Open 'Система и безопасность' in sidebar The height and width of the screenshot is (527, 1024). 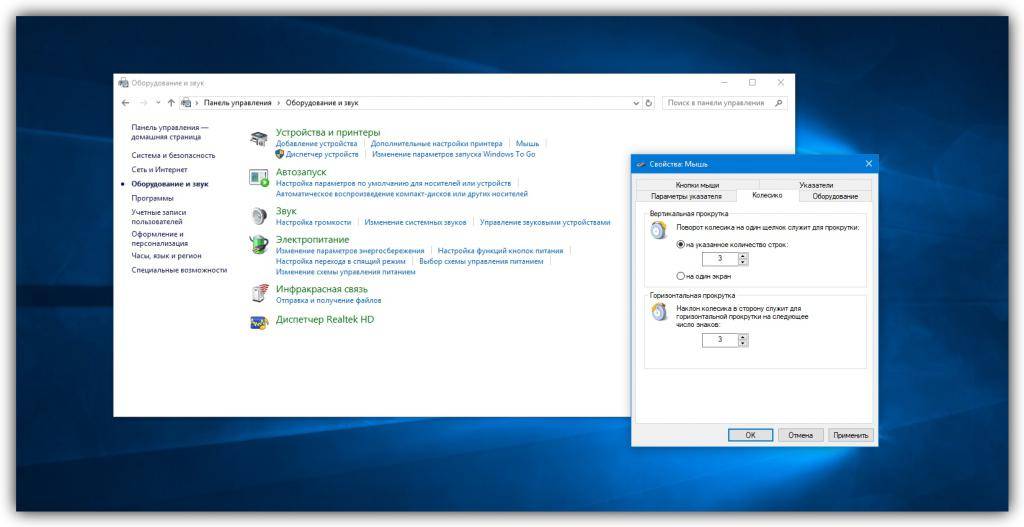click(173, 156)
